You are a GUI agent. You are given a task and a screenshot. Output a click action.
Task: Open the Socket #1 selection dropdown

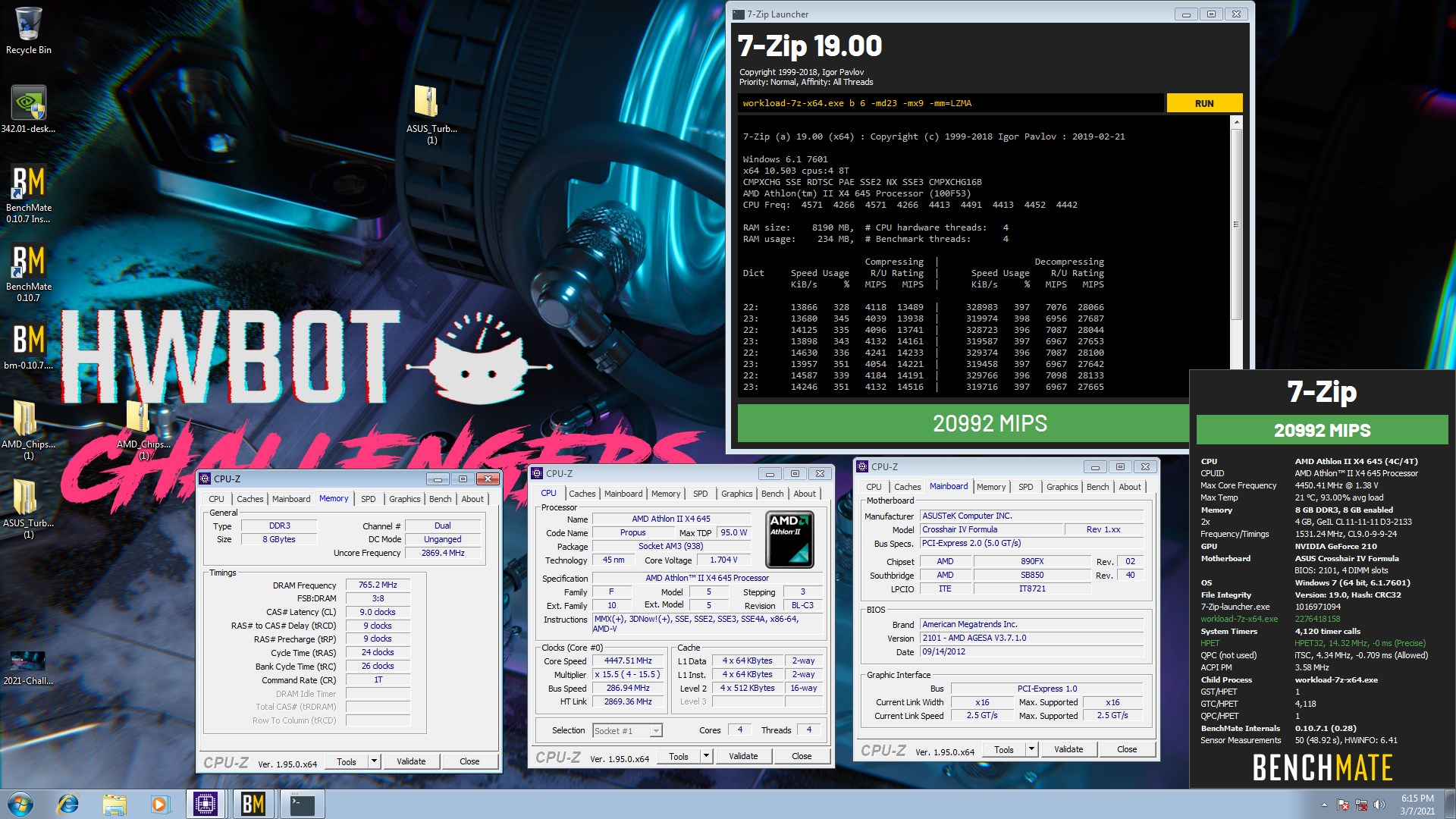pyautogui.click(x=627, y=730)
